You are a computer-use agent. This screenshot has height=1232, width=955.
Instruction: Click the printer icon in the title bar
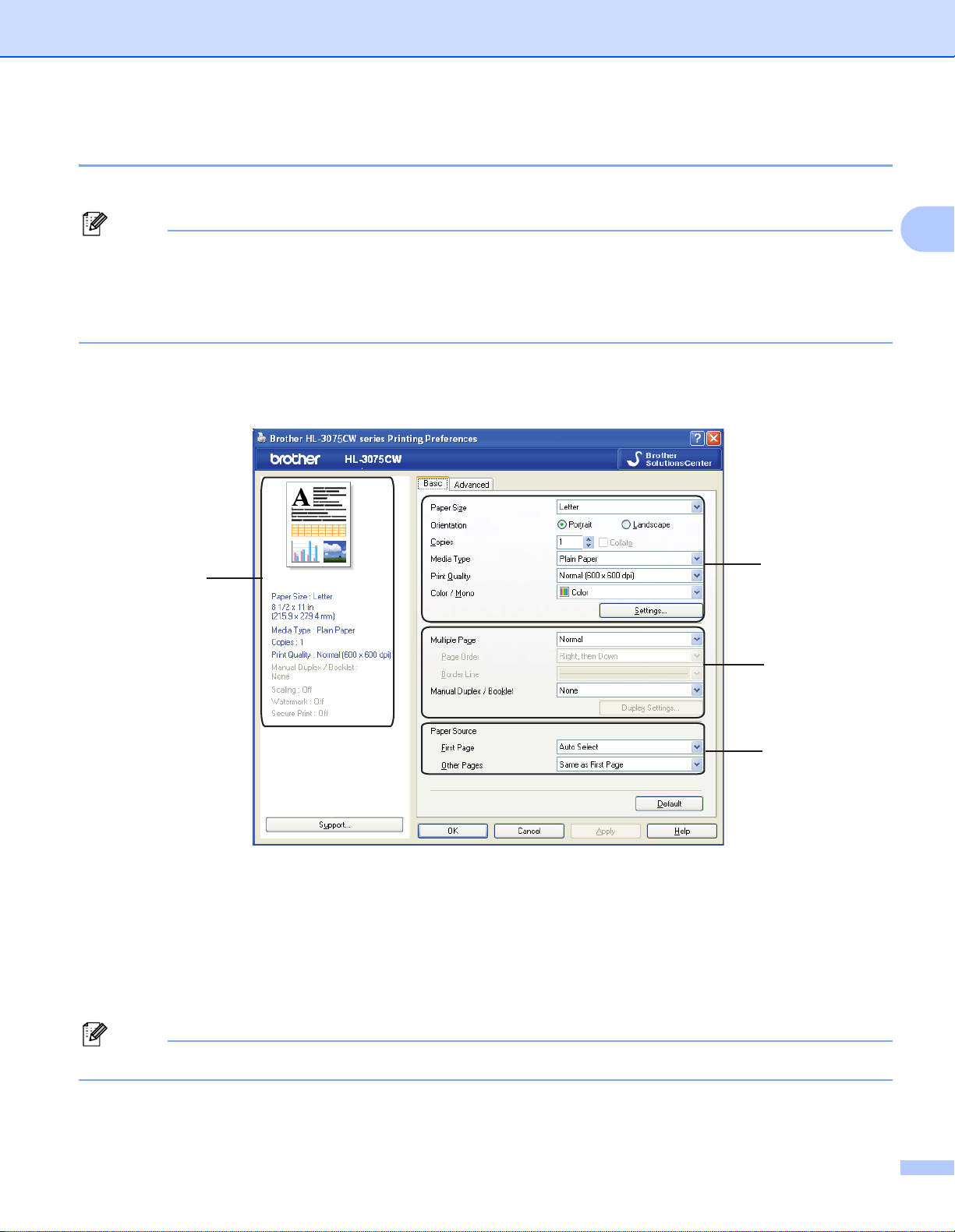pyautogui.click(x=261, y=438)
